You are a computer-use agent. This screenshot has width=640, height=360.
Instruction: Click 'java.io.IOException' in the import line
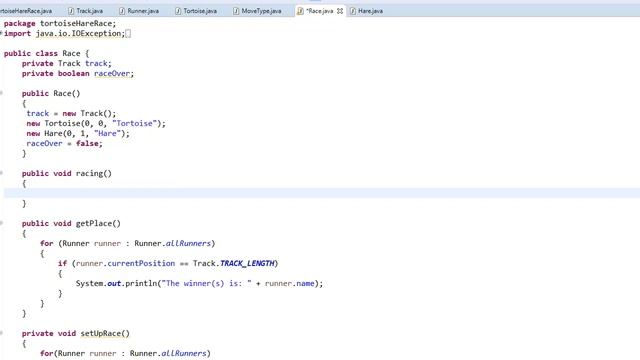pyautogui.click(x=78, y=33)
